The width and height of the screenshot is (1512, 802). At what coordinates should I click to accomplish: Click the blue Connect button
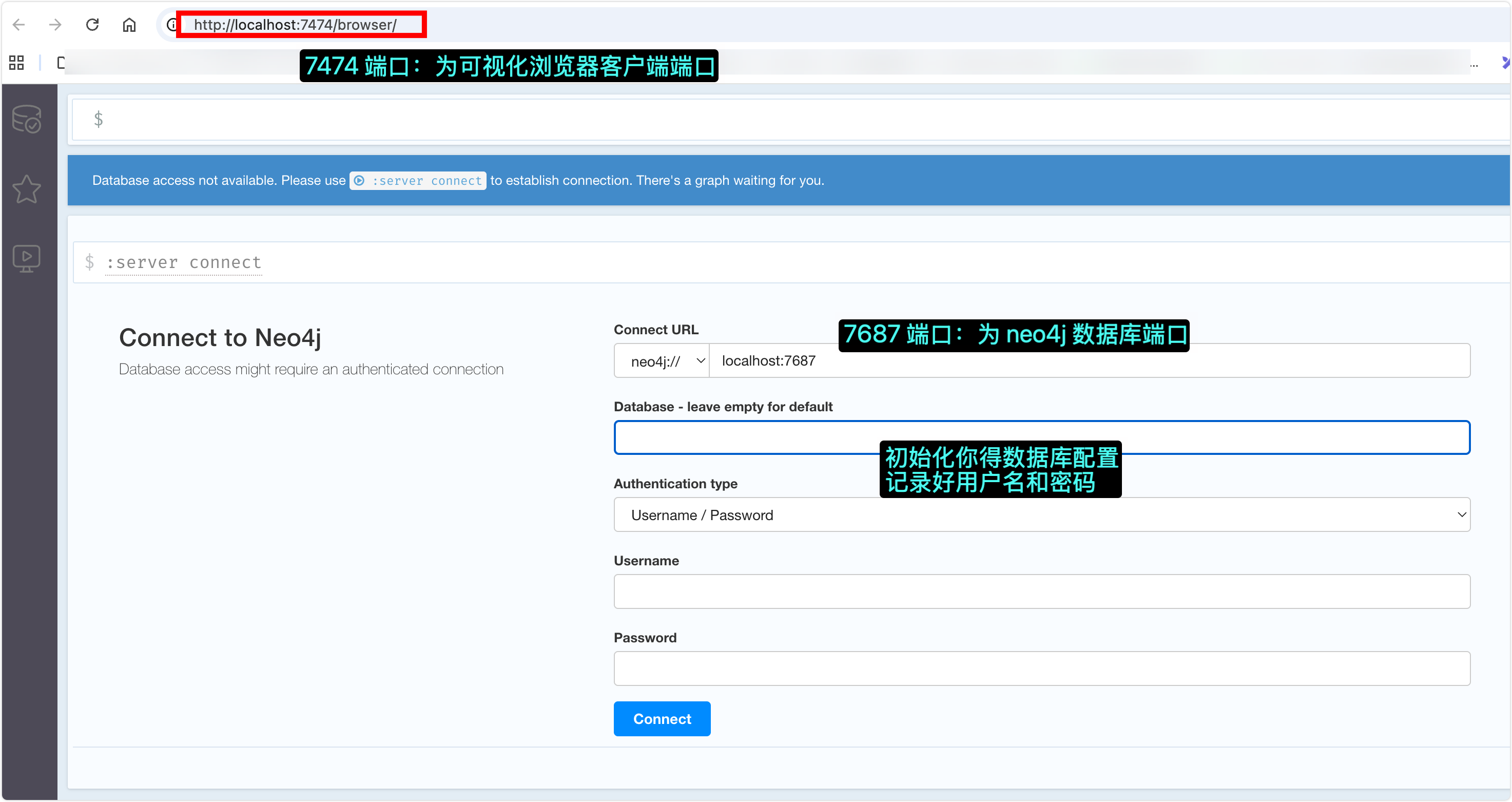pyautogui.click(x=662, y=719)
